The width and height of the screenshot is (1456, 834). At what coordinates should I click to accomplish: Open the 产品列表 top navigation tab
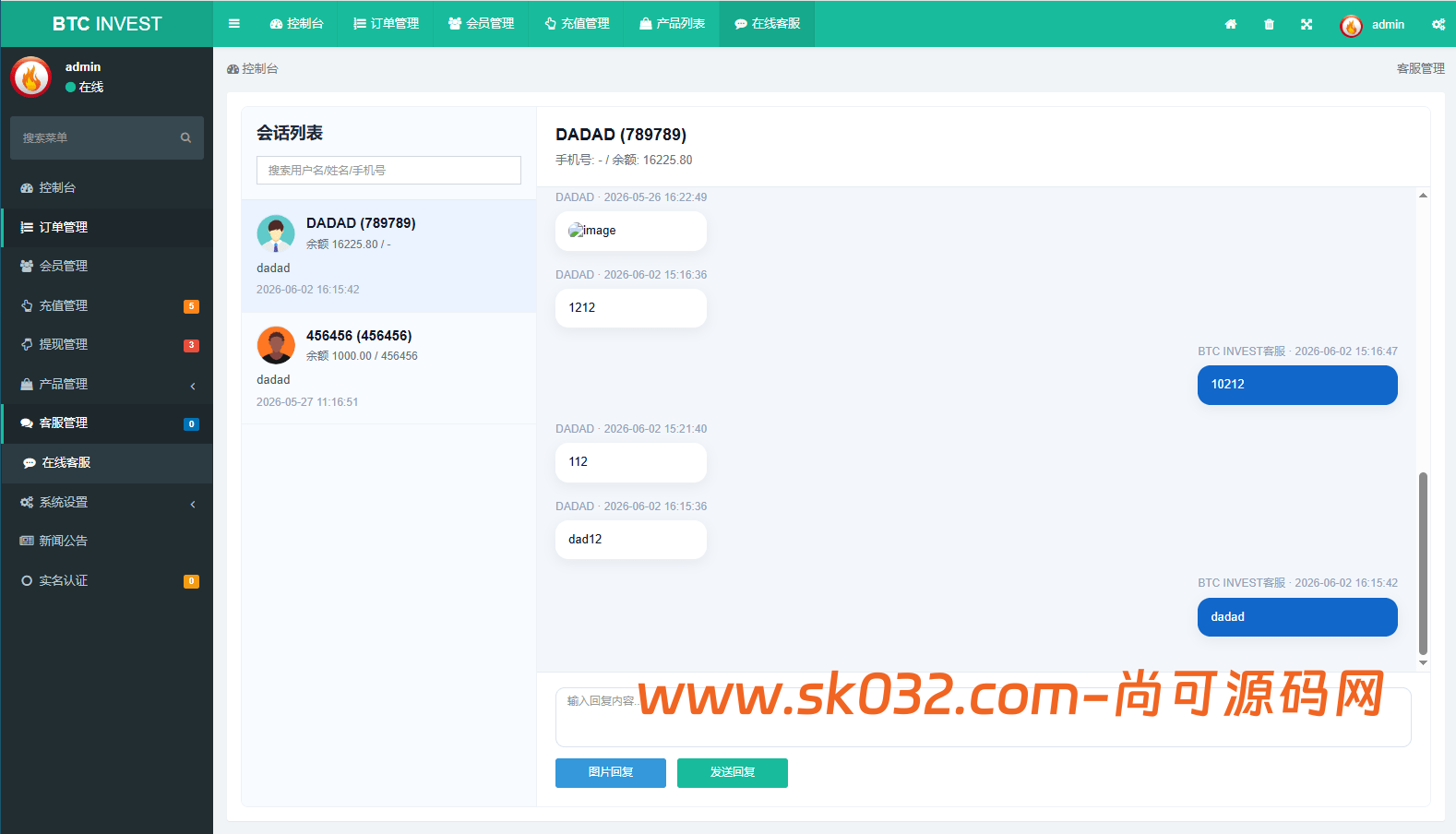pyautogui.click(x=672, y=24)
